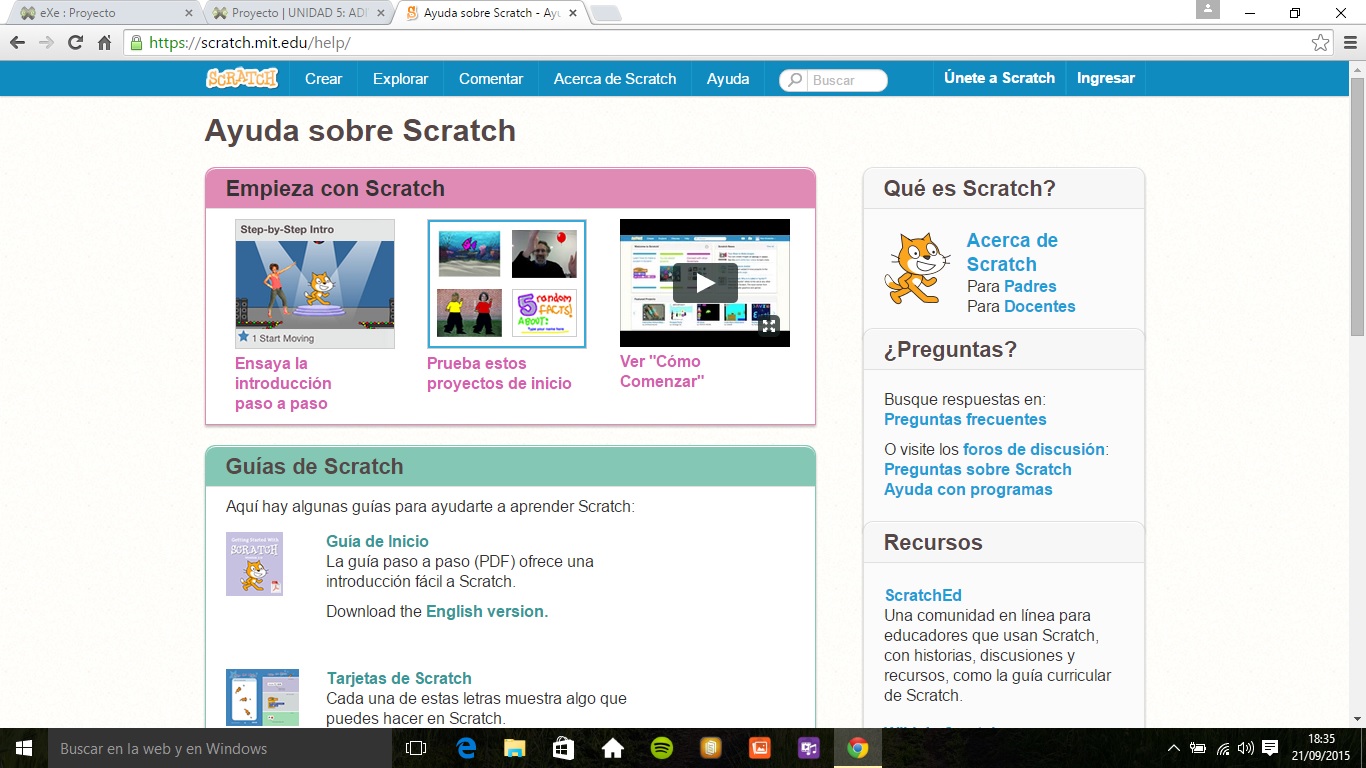
Task: Open Task View on the taskbar
Action: click(x=416, y=748)
